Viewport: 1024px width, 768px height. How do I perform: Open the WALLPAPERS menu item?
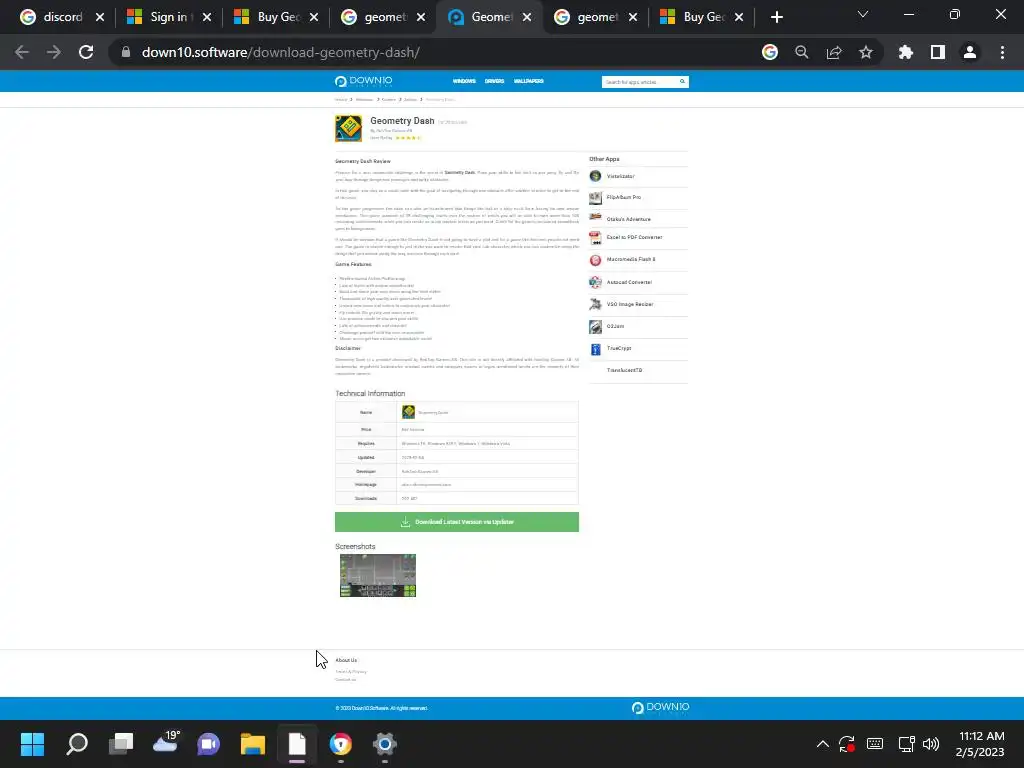pos(528,81)
